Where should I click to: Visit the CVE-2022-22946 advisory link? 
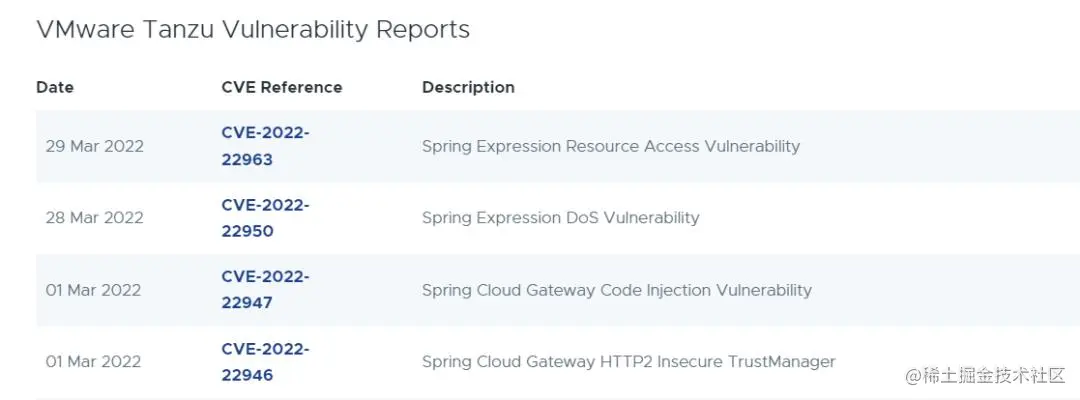(x=265, y=362)
